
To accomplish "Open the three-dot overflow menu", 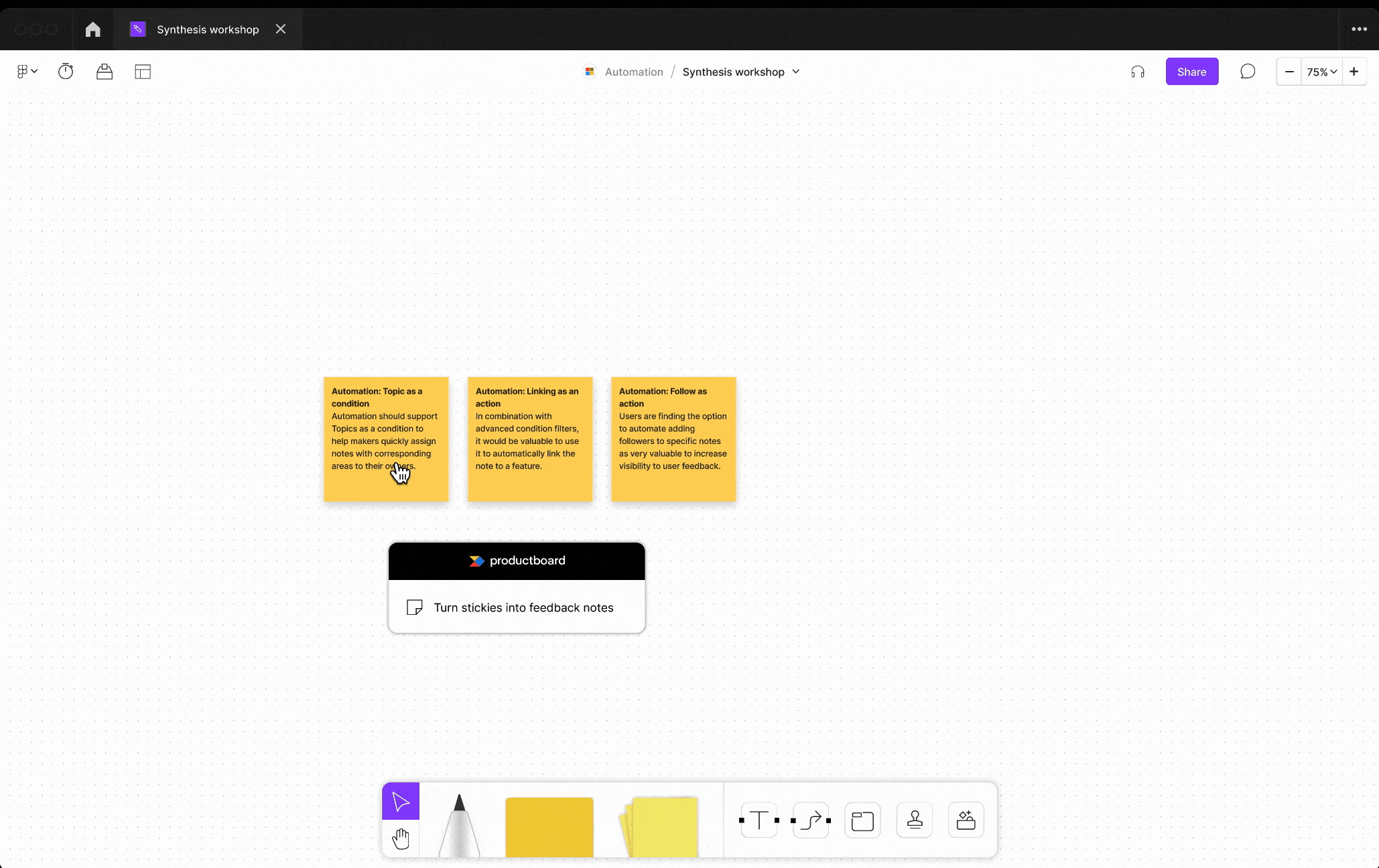I will click(1359, 29).
